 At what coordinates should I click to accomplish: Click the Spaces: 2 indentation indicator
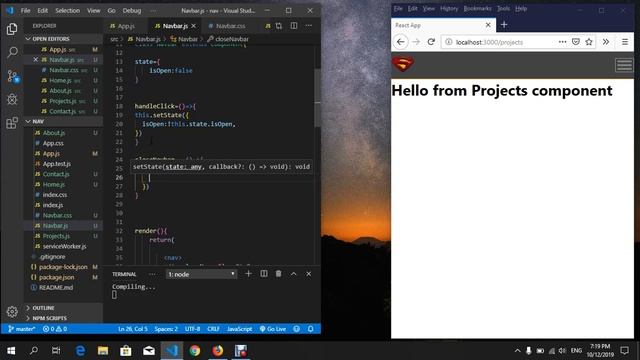166,329
